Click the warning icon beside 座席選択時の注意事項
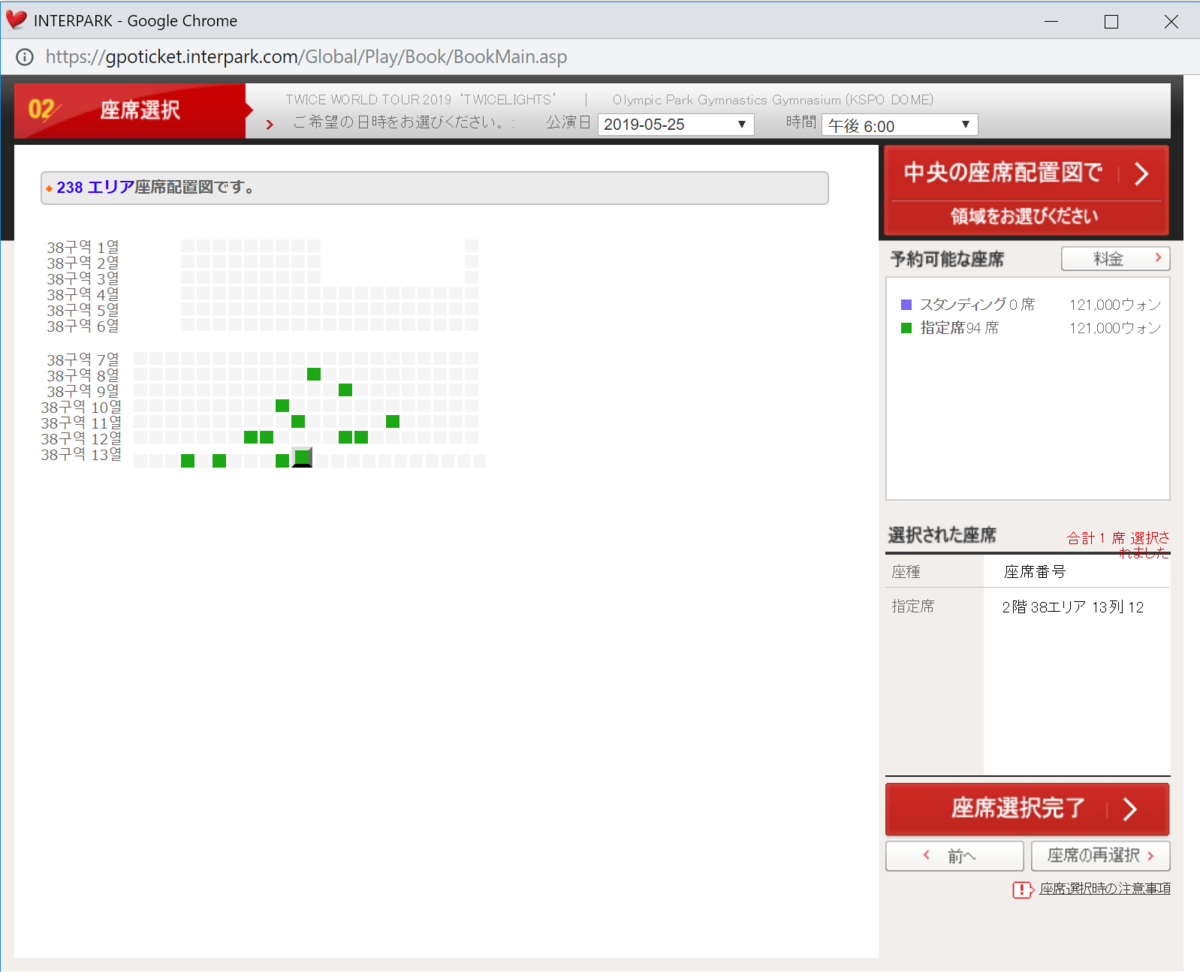 click(1022, 889)
